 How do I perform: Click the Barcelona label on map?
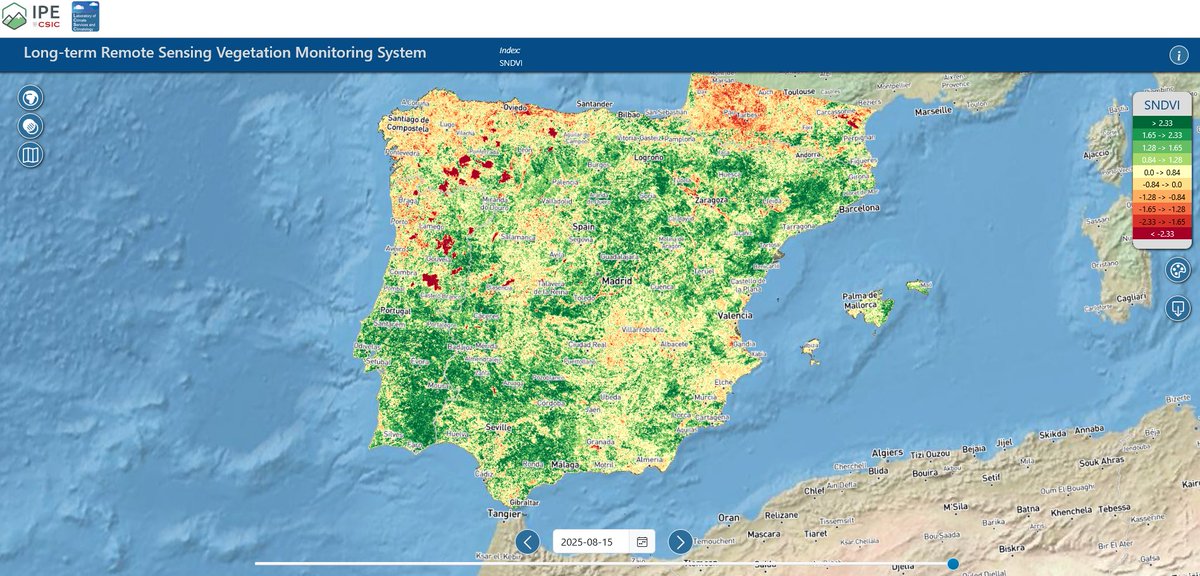tap(857, 209)
